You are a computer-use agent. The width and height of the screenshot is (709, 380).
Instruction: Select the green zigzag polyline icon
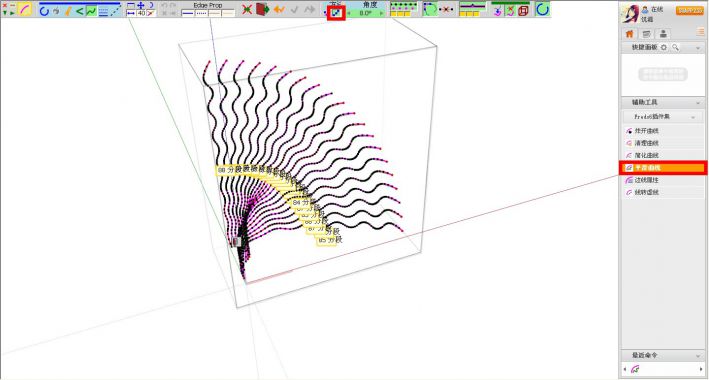coord(91,11)
